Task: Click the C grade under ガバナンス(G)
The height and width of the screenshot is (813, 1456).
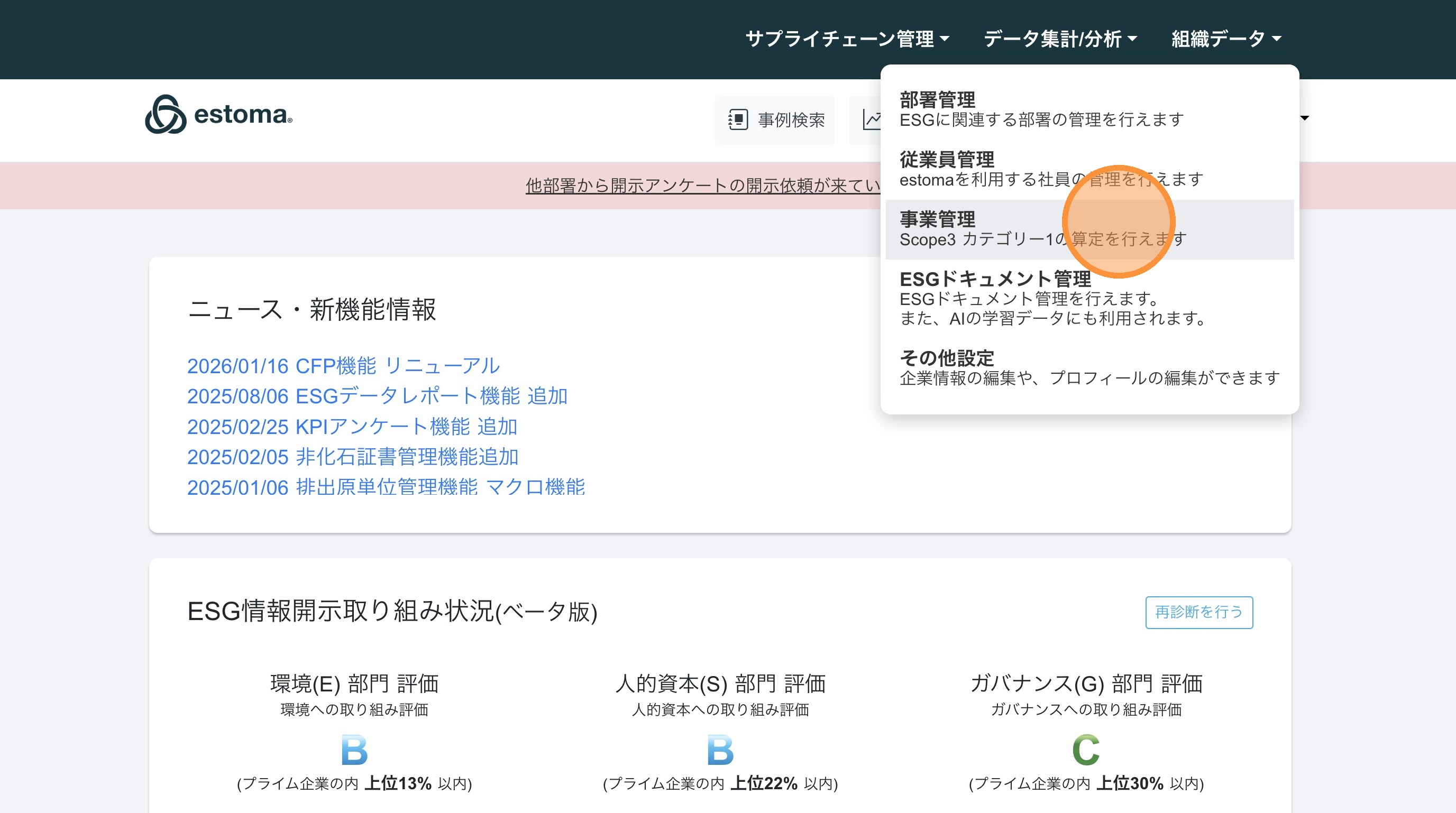Action: pos(1086,750)
